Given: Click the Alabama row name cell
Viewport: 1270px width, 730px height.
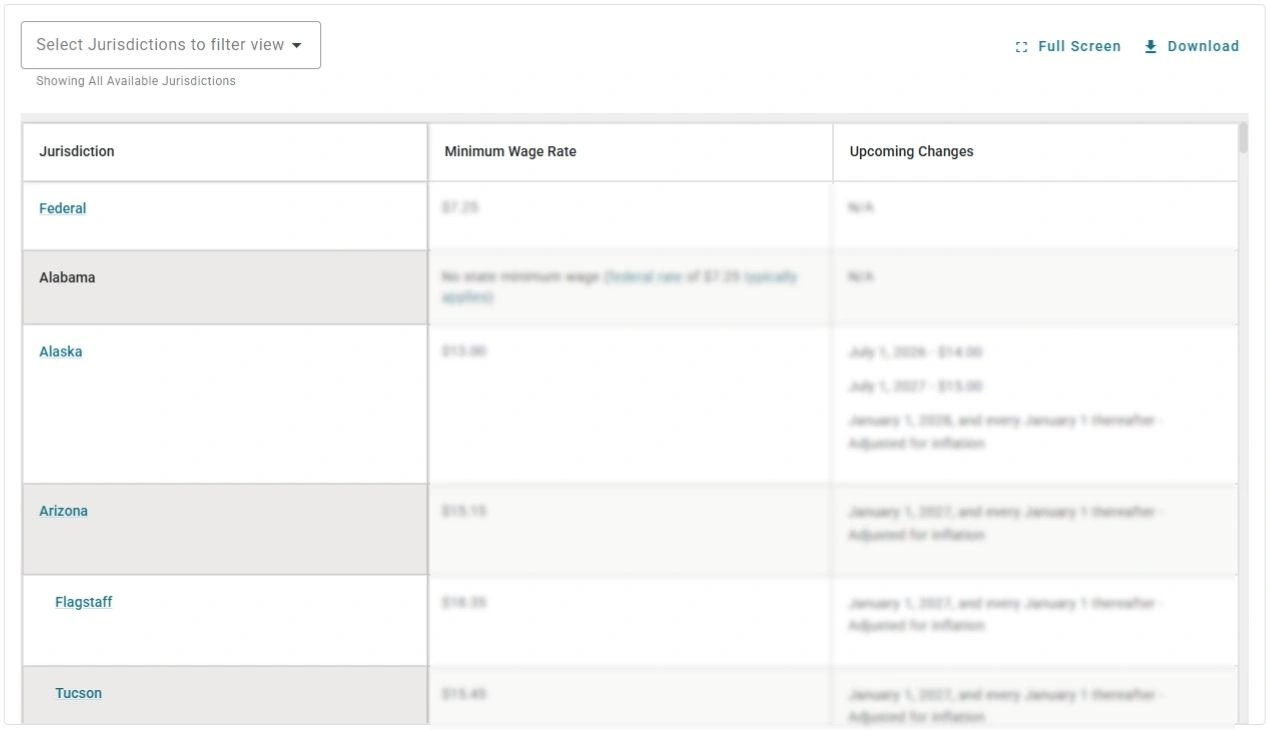Looking at the screenshot, I should [x=67, y=278].
